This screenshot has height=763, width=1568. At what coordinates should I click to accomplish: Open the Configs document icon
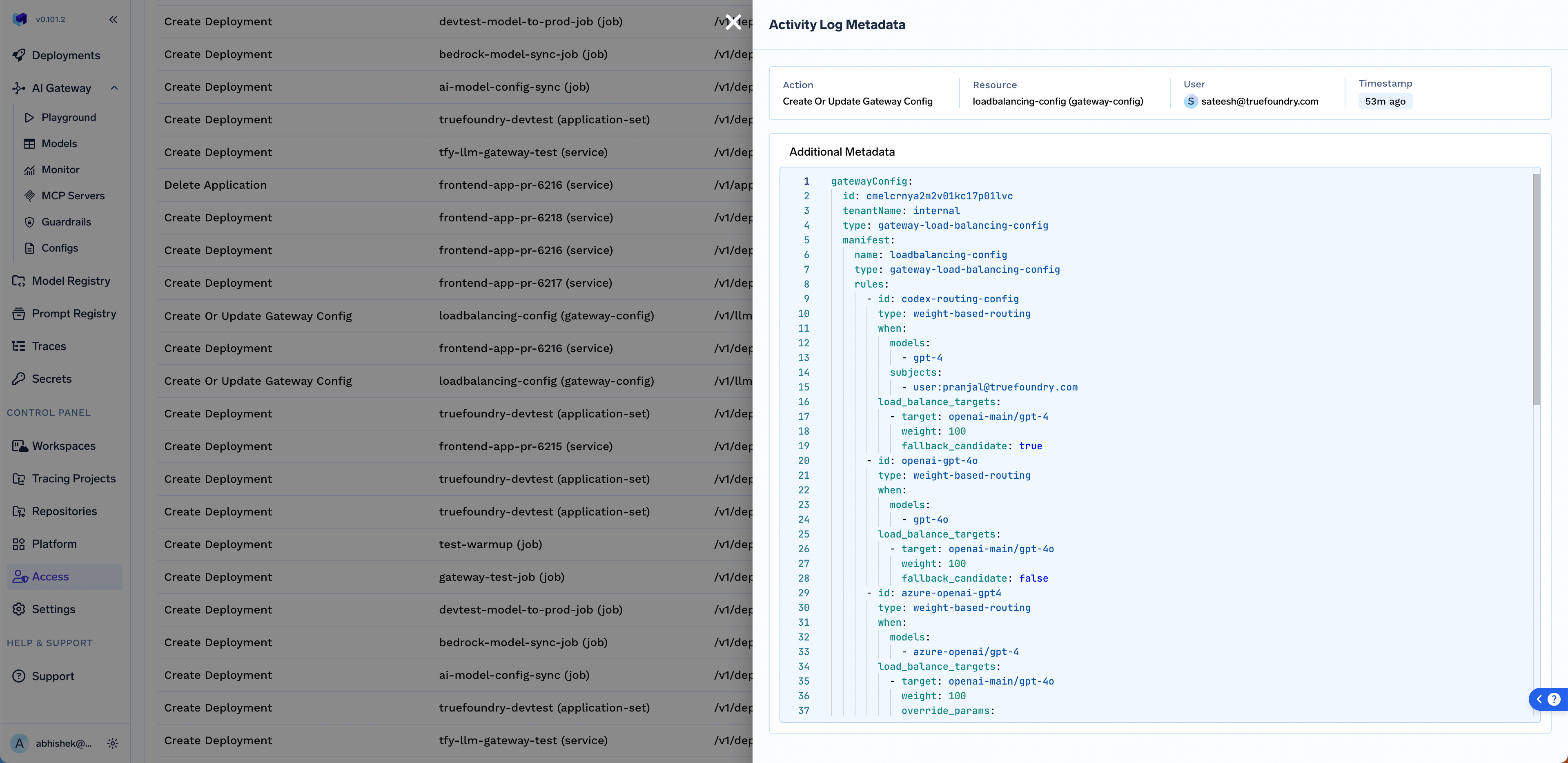pos(29,248)
